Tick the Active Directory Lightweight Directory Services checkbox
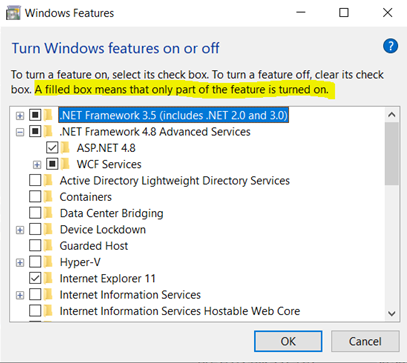The width and height of the screenshot is (407, 363). [35, 180]
